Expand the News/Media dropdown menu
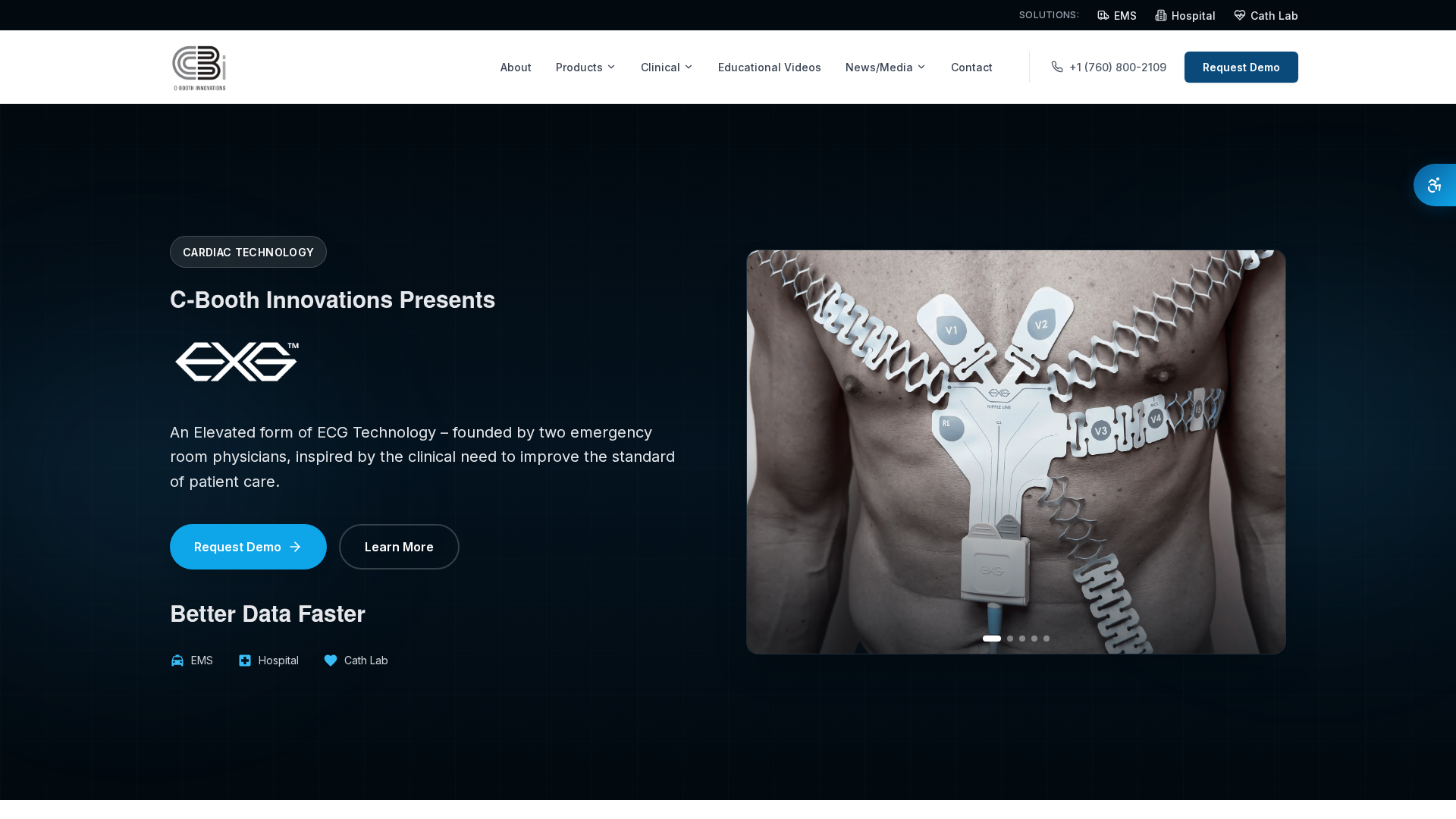Viewport: 1456px width, 819px height. pos(885,67)
